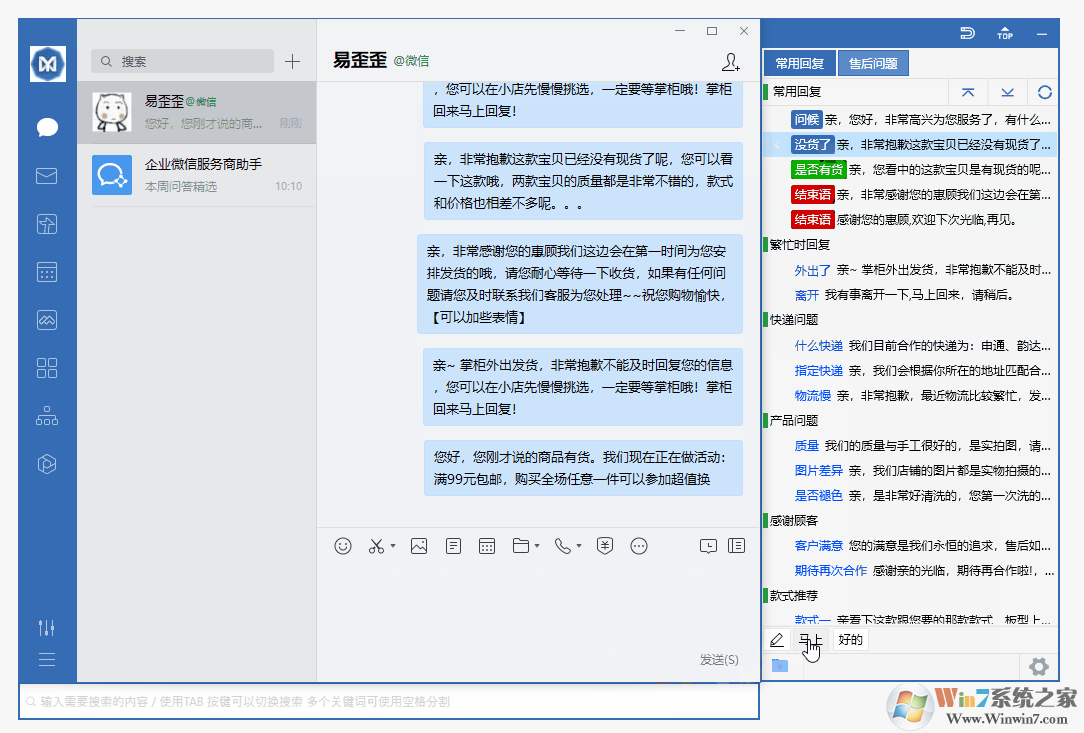Viewport: 1084px width, 733px height.
Task: Click the pencil edit icon near quick replies
Action: tap(777, 639)
